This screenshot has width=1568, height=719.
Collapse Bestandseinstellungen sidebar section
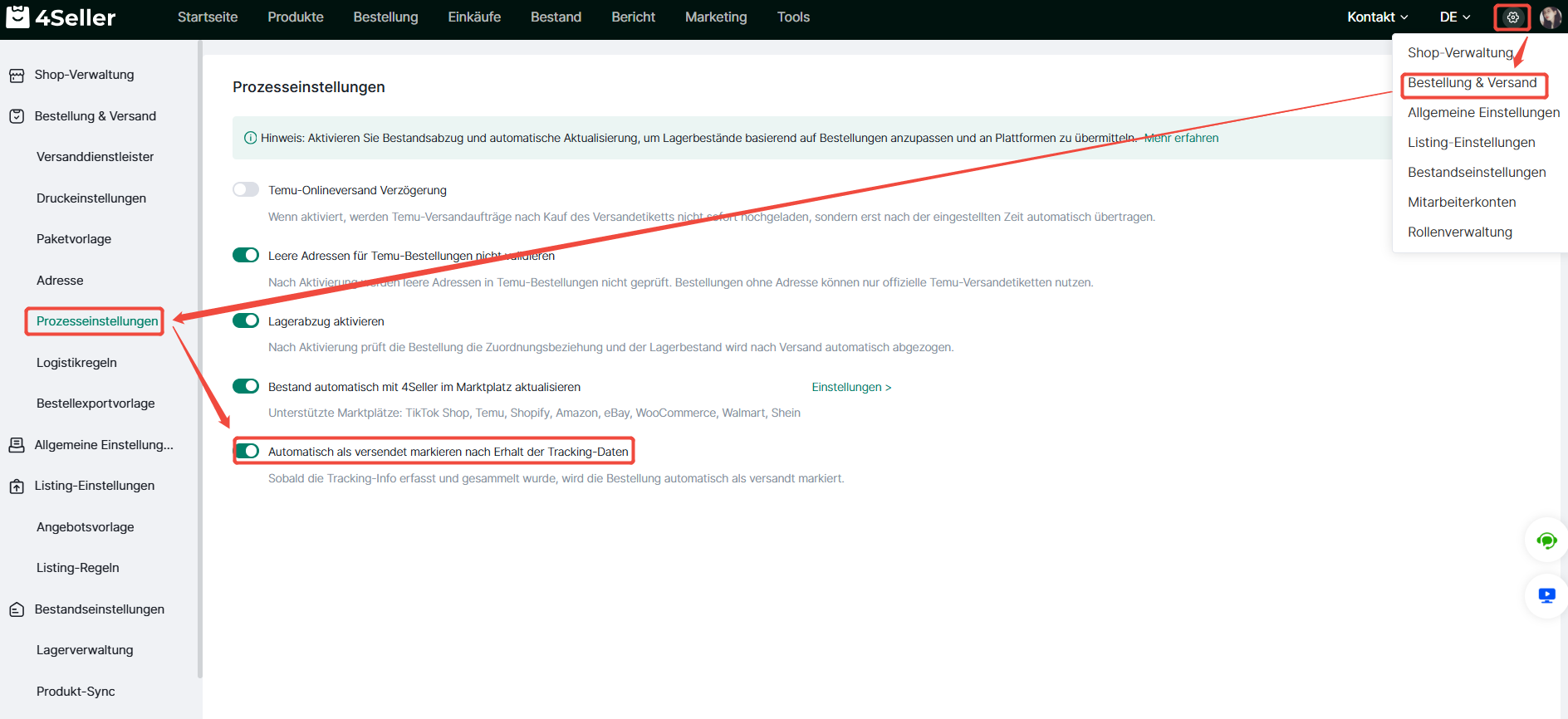tap(99, 609)
